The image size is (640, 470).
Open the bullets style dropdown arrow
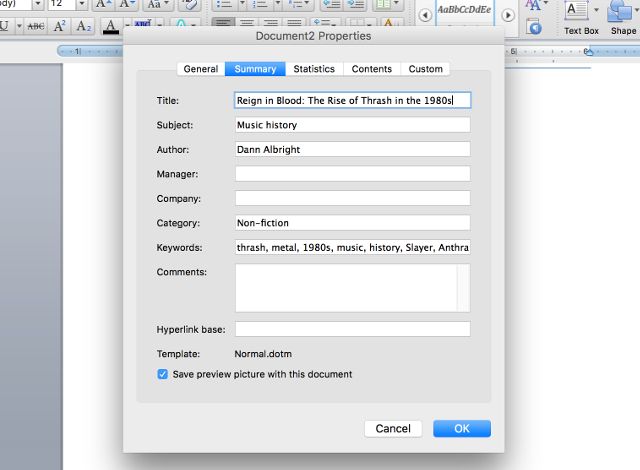coord(242,4)
